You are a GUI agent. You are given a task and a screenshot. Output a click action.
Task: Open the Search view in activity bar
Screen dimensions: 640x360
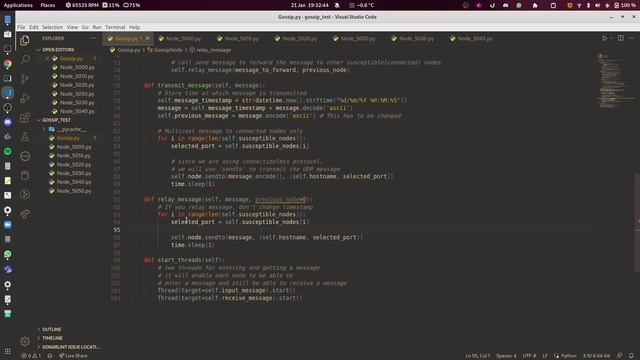click(x=25, y=60)
